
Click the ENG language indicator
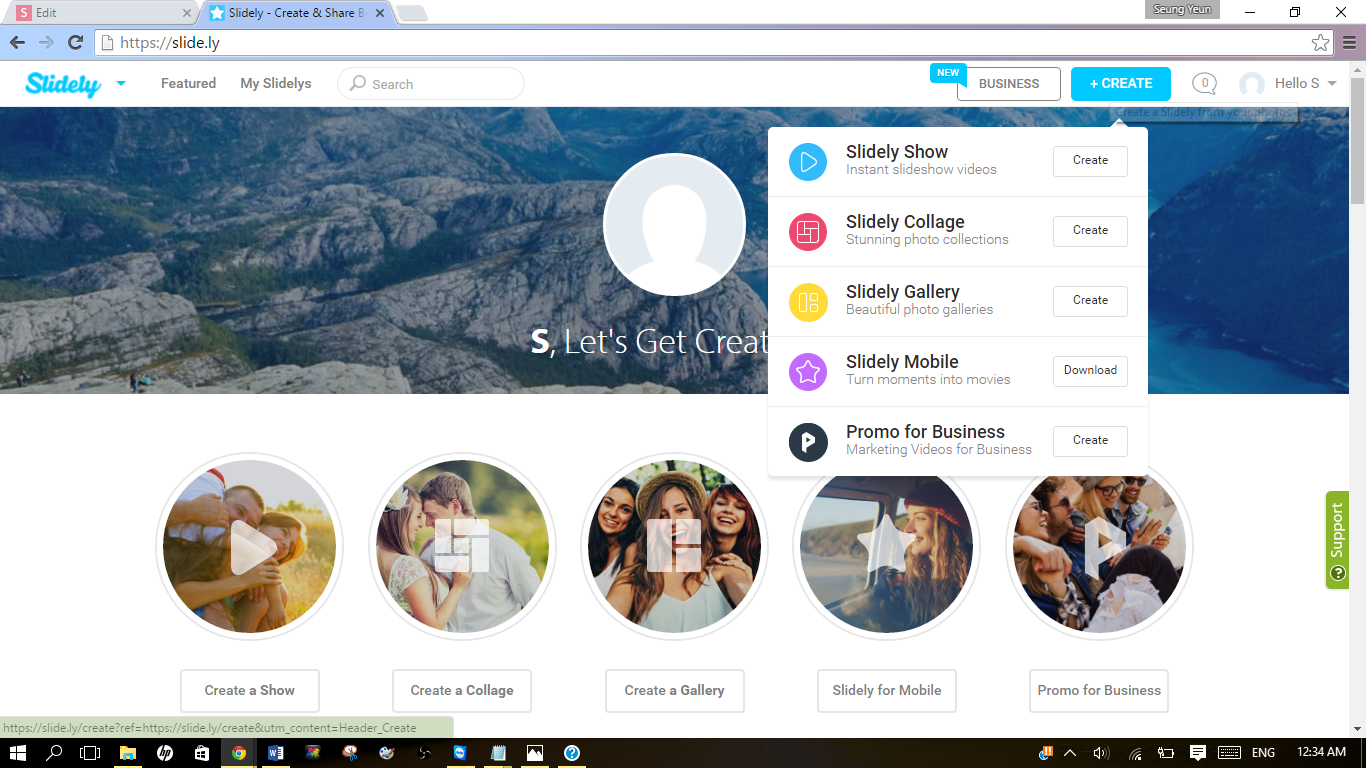[1263, 753]
